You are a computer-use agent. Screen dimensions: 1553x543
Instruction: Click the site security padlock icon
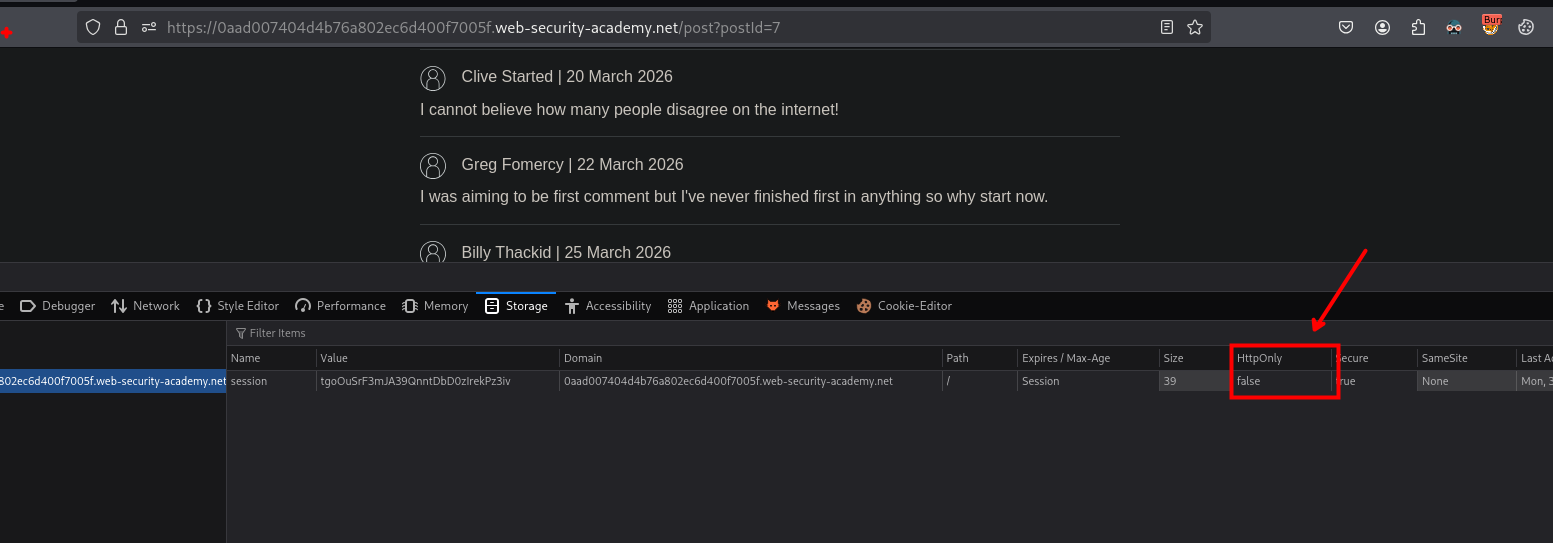point(121,28)
